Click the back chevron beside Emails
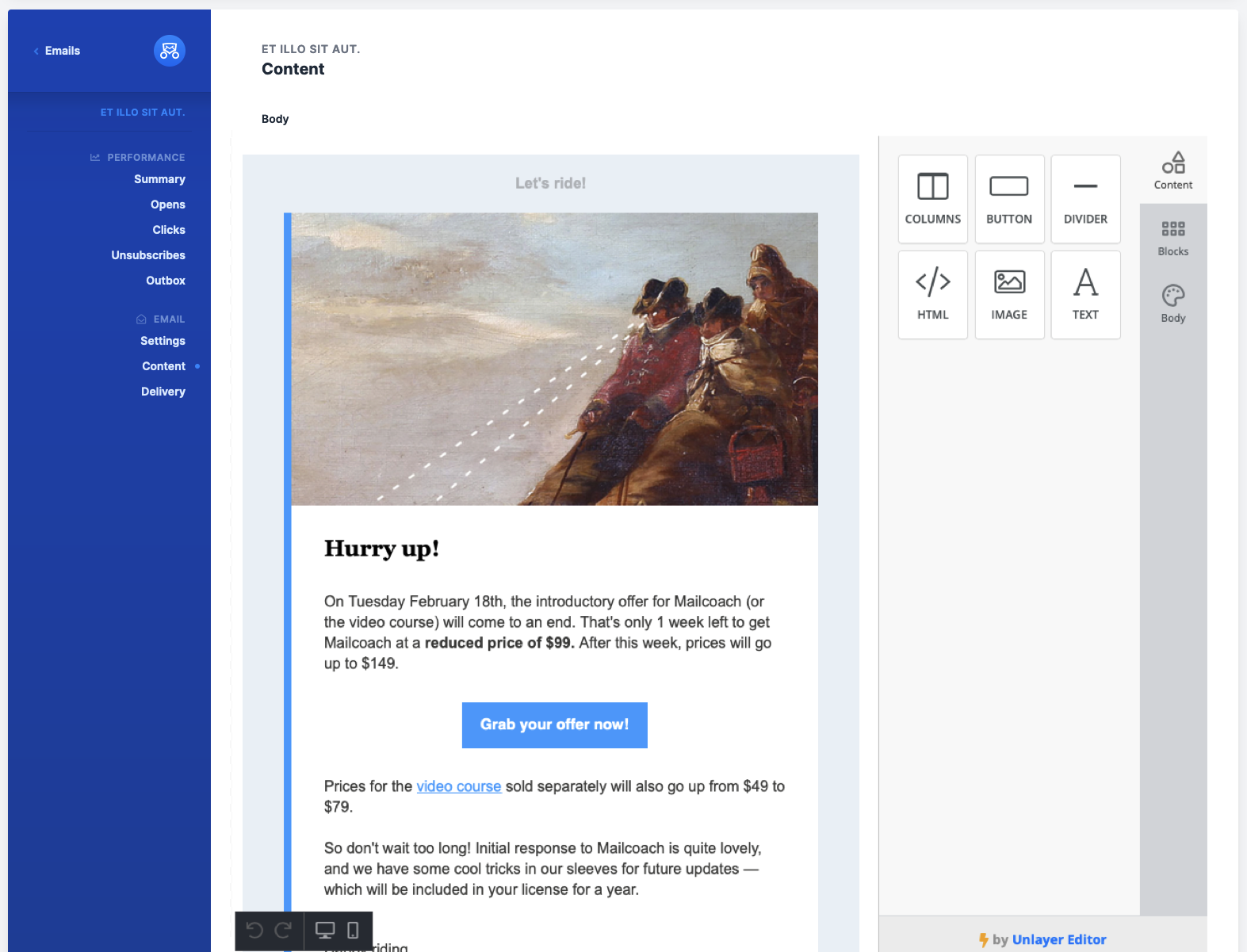The image size is (1247, 952). point(36,51)
